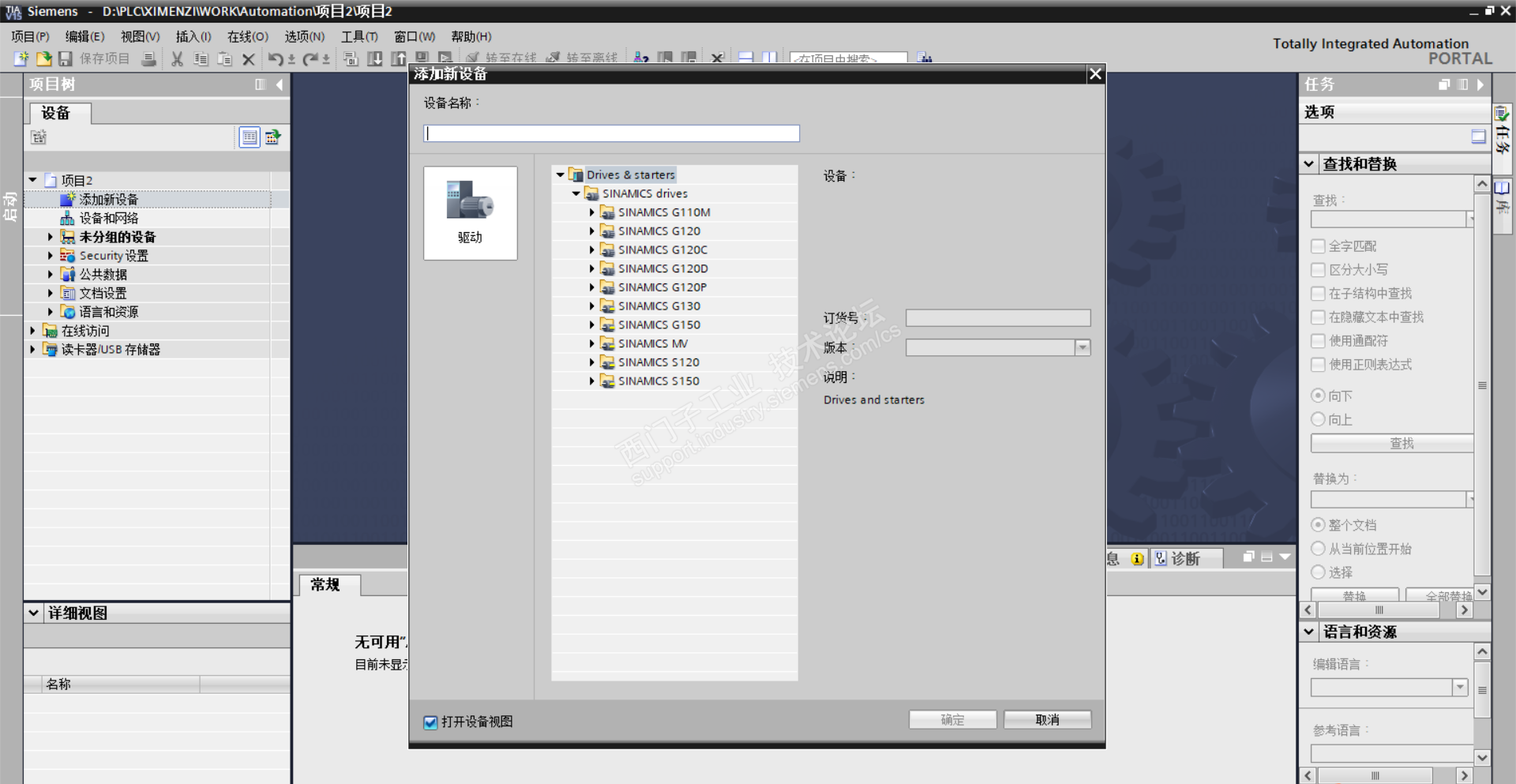Click the save project floppy icon
This screenshot has height=784, width=1516.
(66, 58)
